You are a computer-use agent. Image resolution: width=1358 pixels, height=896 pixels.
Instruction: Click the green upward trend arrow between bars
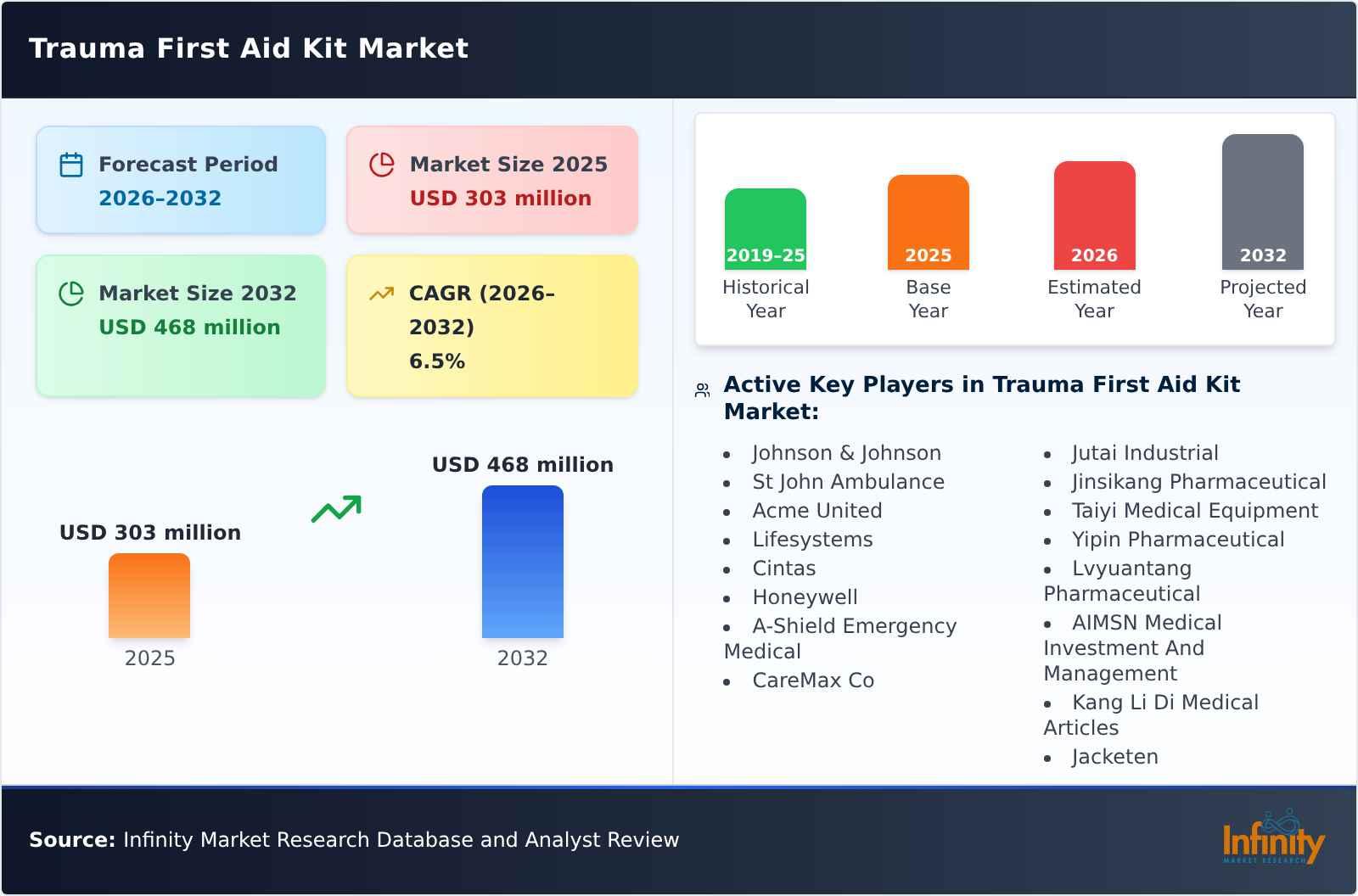point(336,509)
